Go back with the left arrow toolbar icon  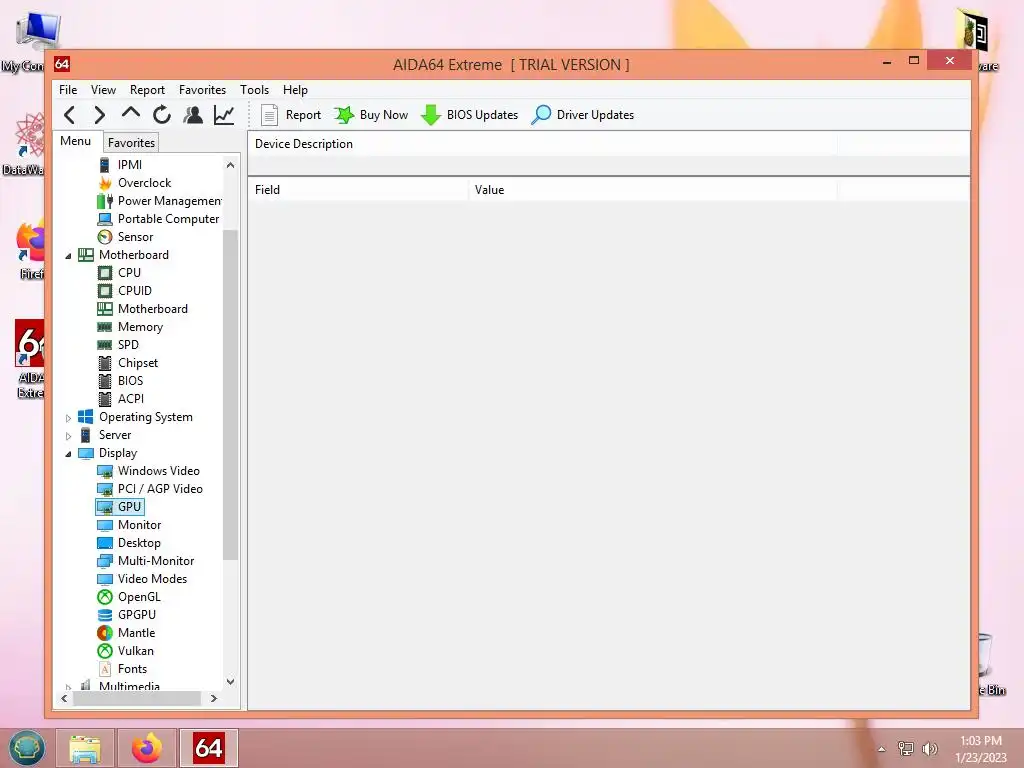pyautogui.click(x=69, y=115)
